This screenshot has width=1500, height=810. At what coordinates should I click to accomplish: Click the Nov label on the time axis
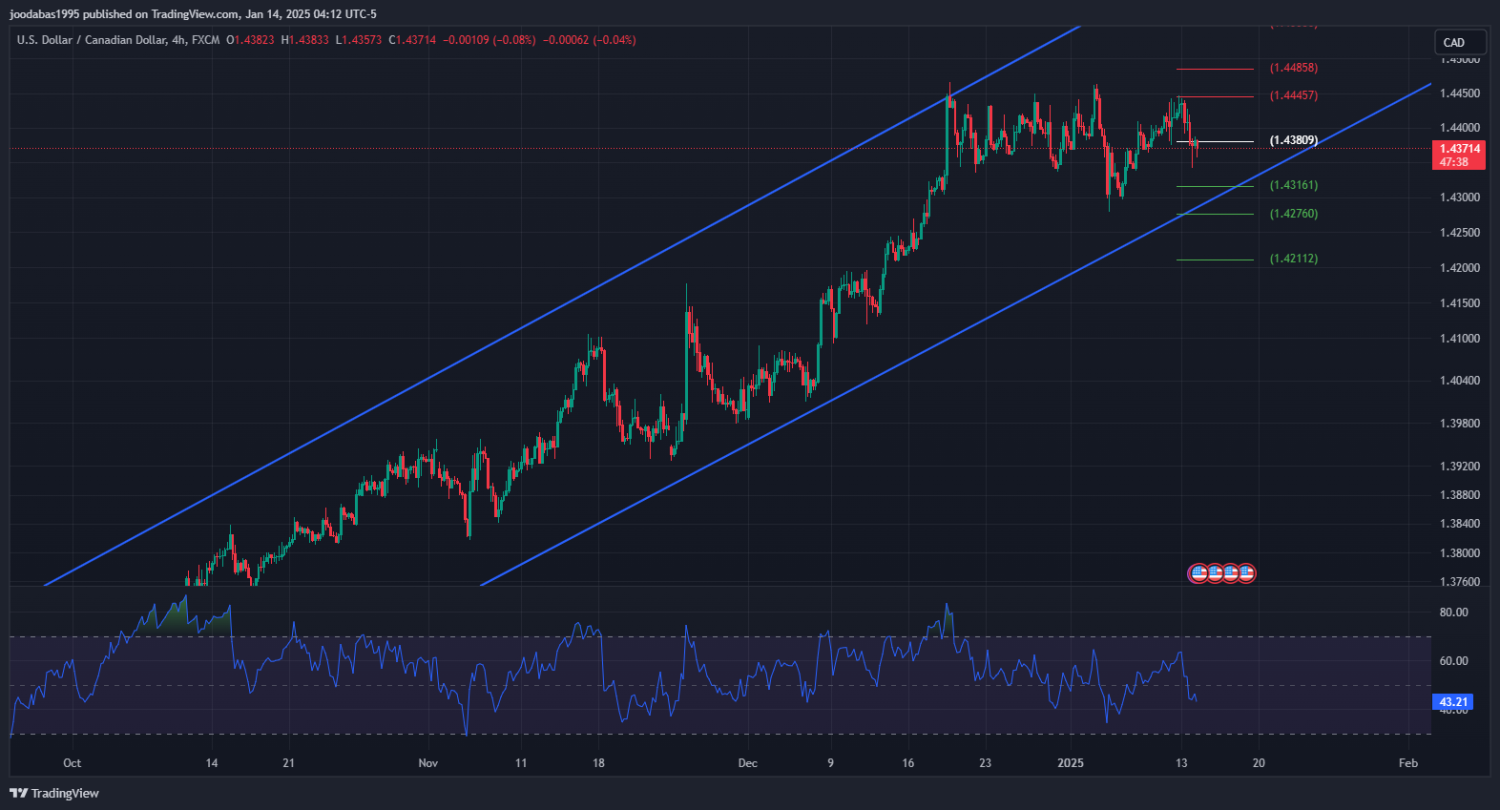[x=428, y=763]
